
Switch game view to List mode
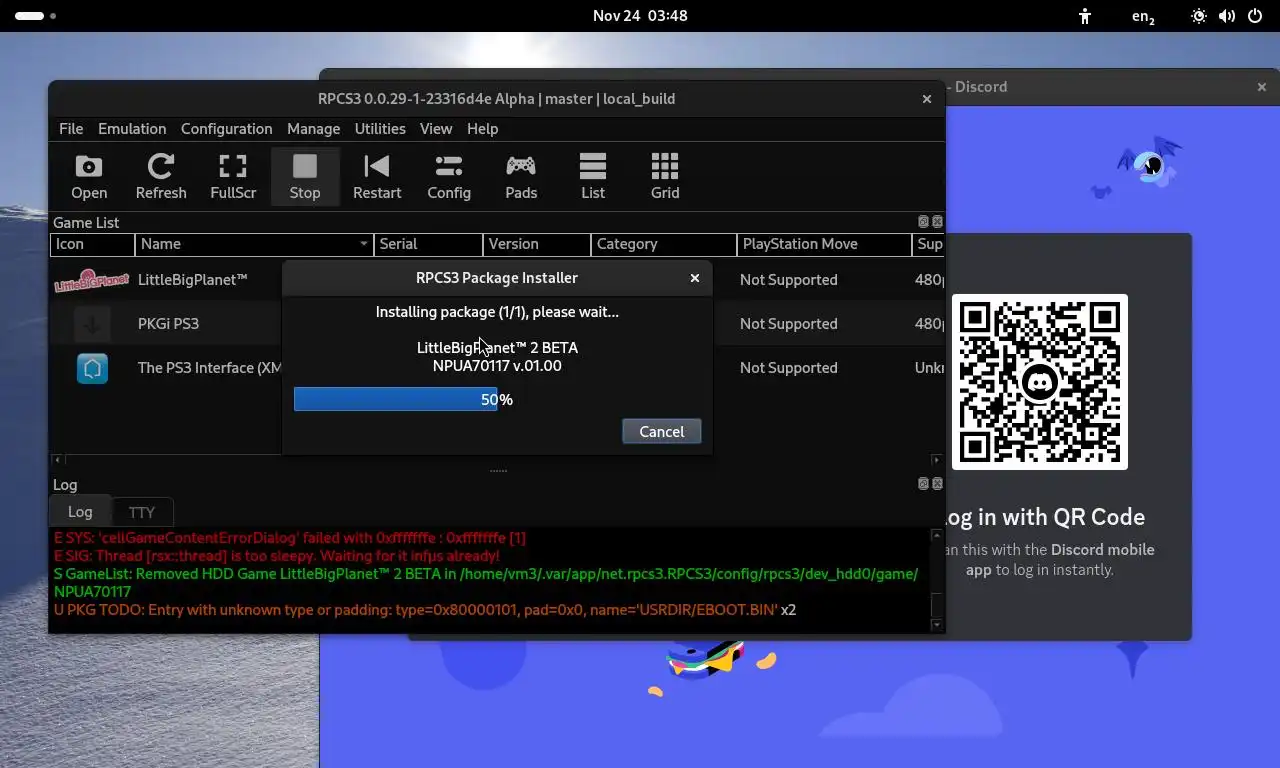click(x=593, y=177)
